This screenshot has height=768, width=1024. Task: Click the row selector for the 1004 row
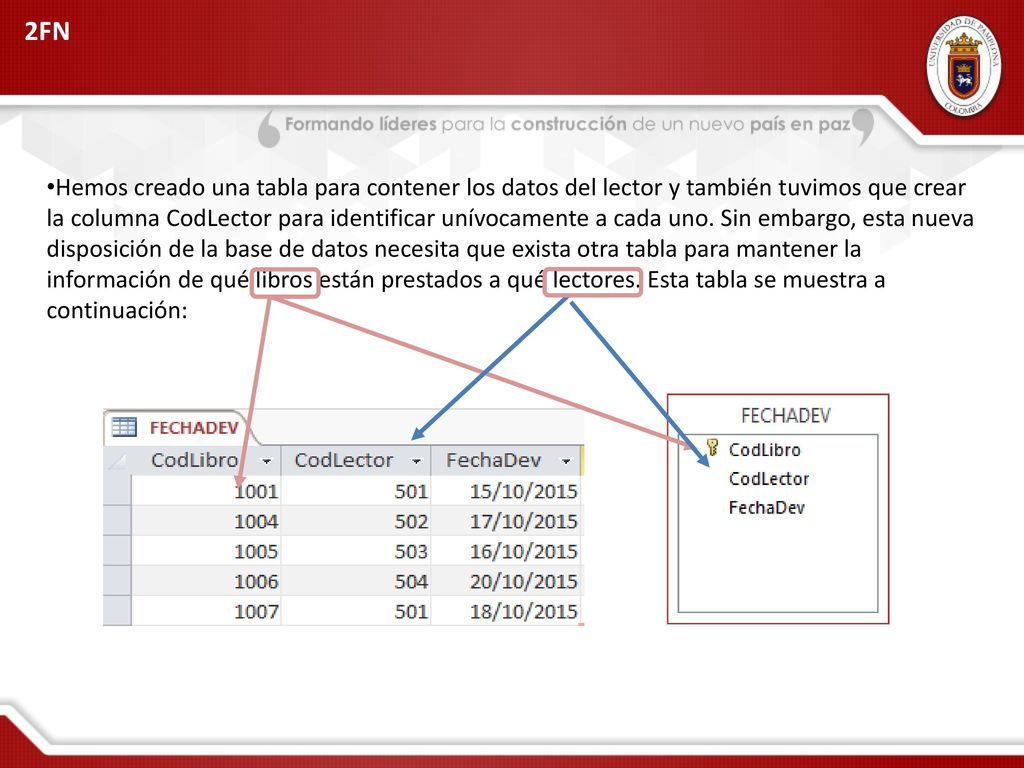click(118, 521)
